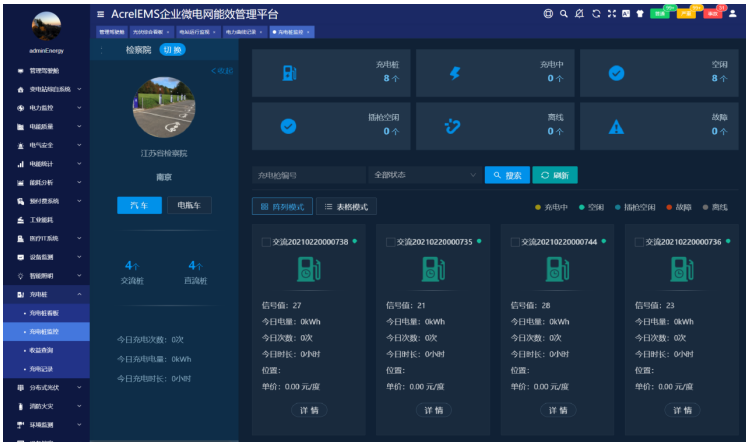Tick checkbox for charger 交流20210220000735
746x442 pixels.
pyautogui.click(x=390, y=242)
